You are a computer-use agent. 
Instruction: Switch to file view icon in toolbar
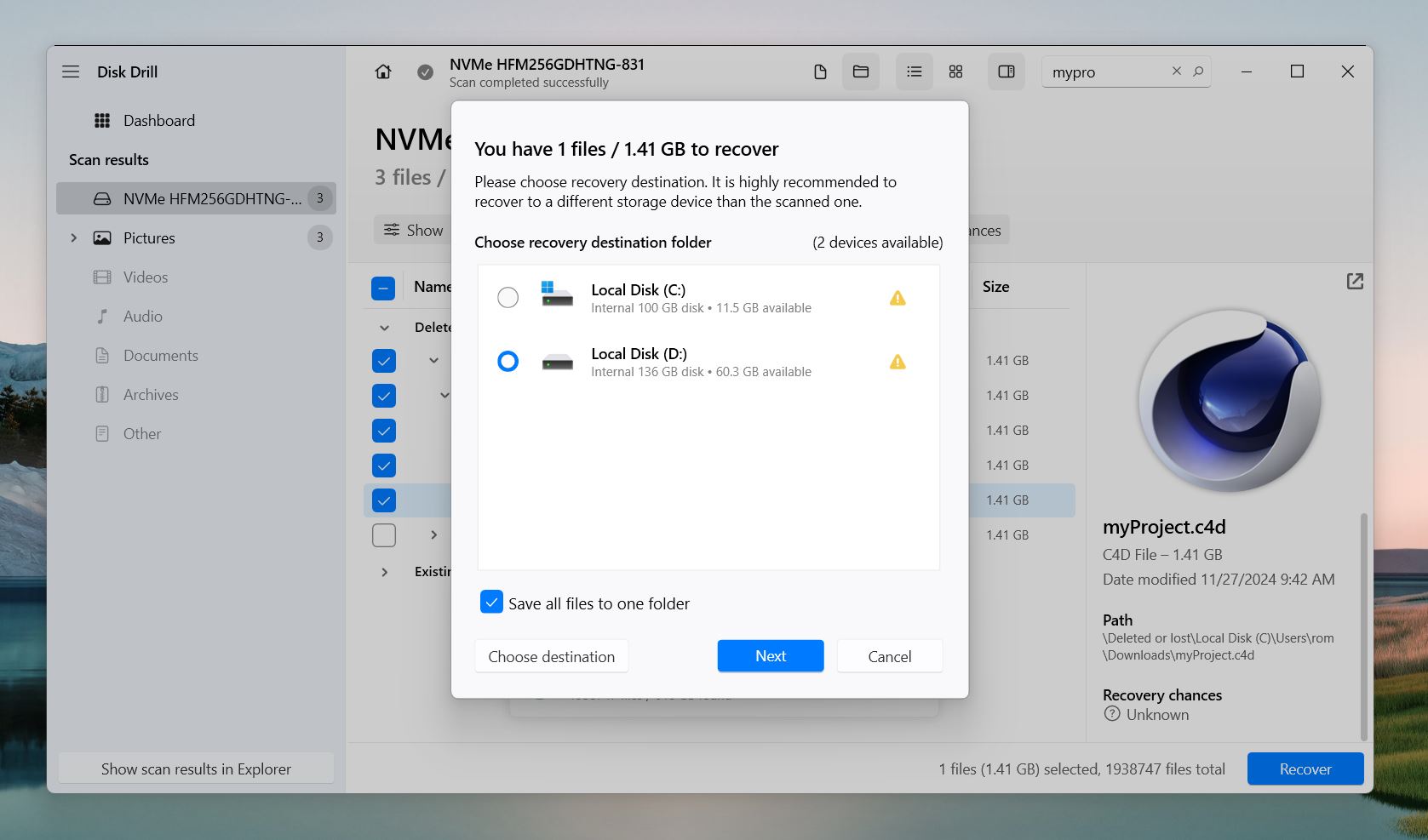point(820,72)
